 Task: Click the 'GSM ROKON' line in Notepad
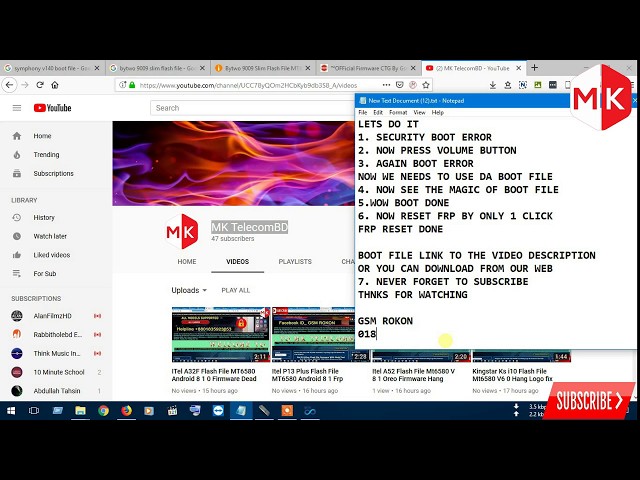pos(385,321)
